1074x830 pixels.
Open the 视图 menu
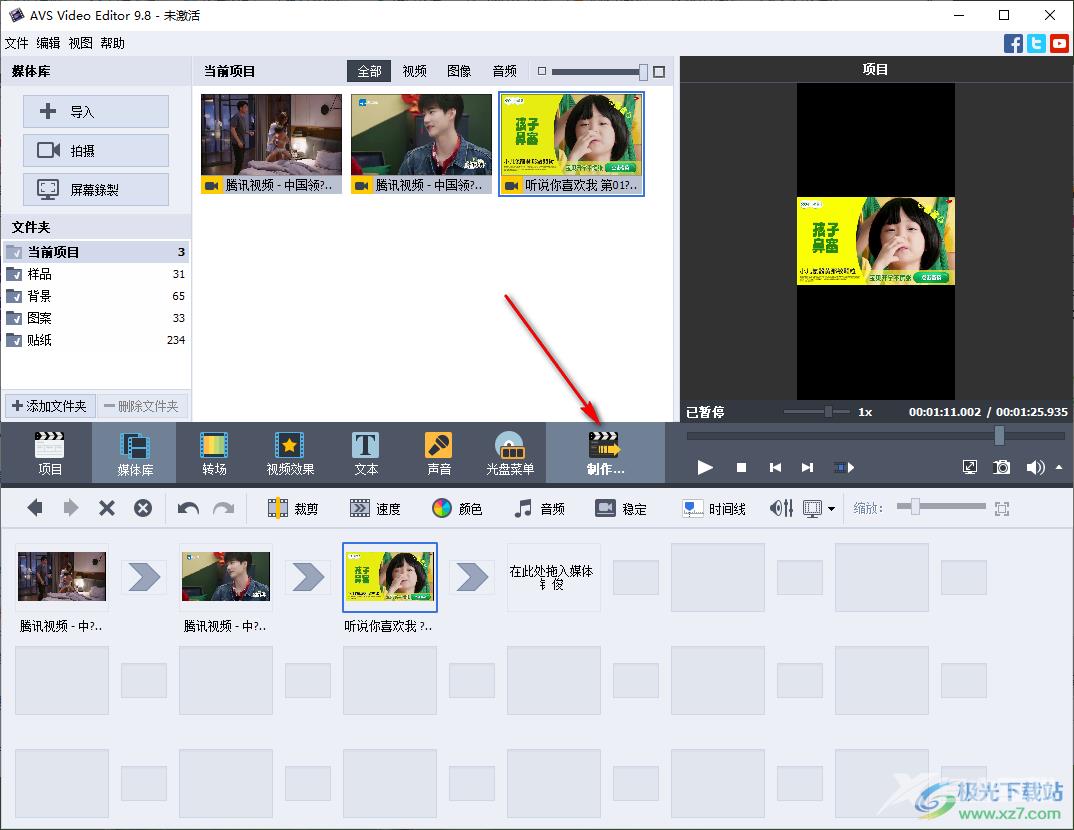(x=80, y=43)
